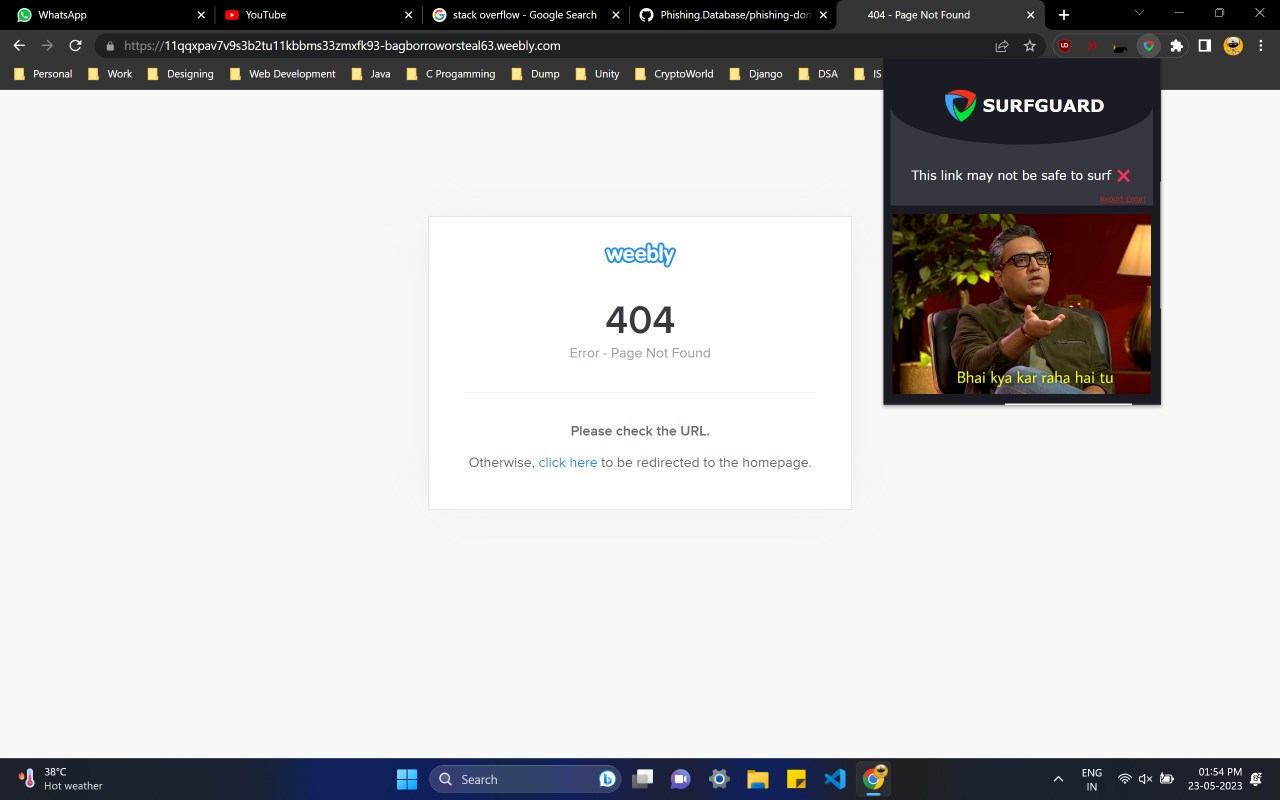The height and width of the screenshot is (800, 1280).
Task: Open the Extensions puzzle piece menu
Action: click(x=1177, y=46)
